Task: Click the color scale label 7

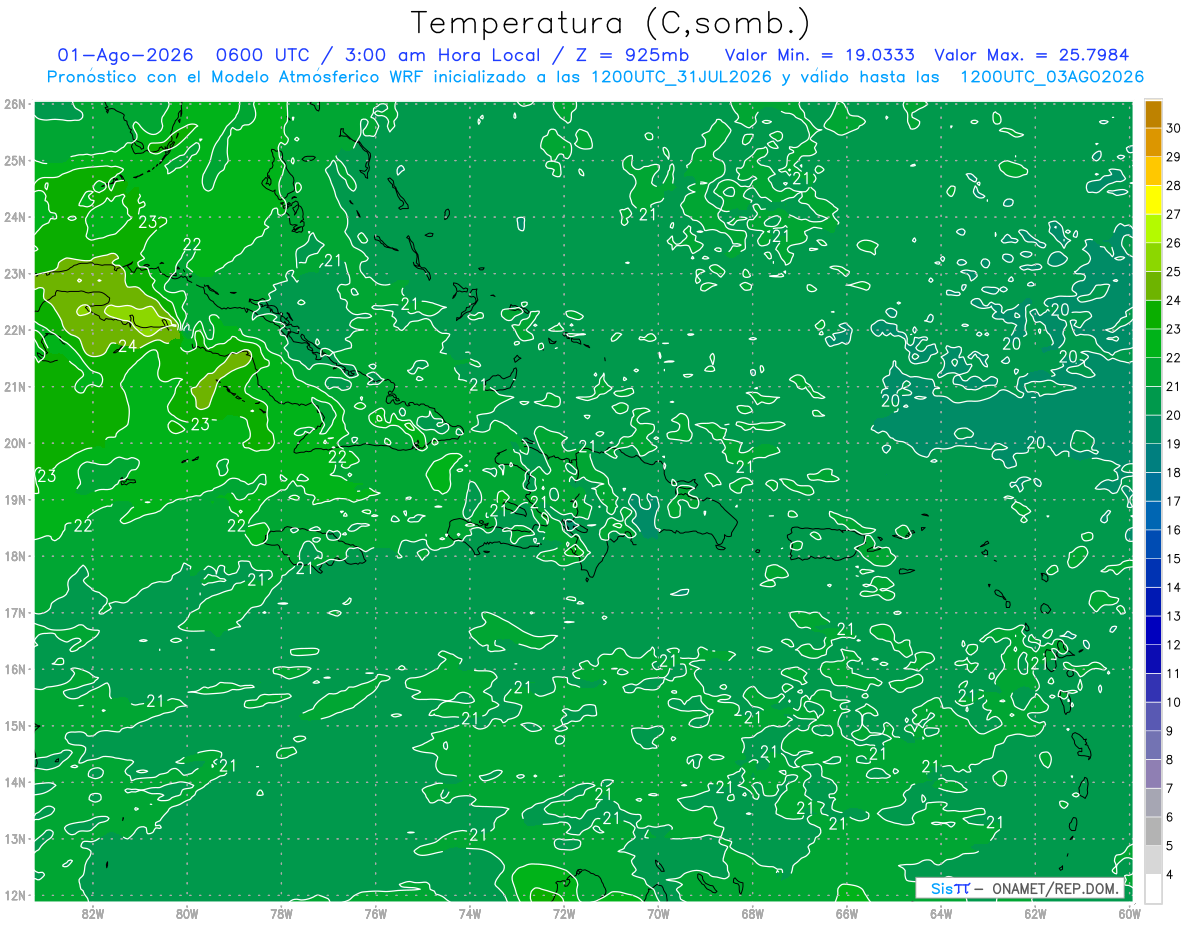Action: click(1170, 789)
